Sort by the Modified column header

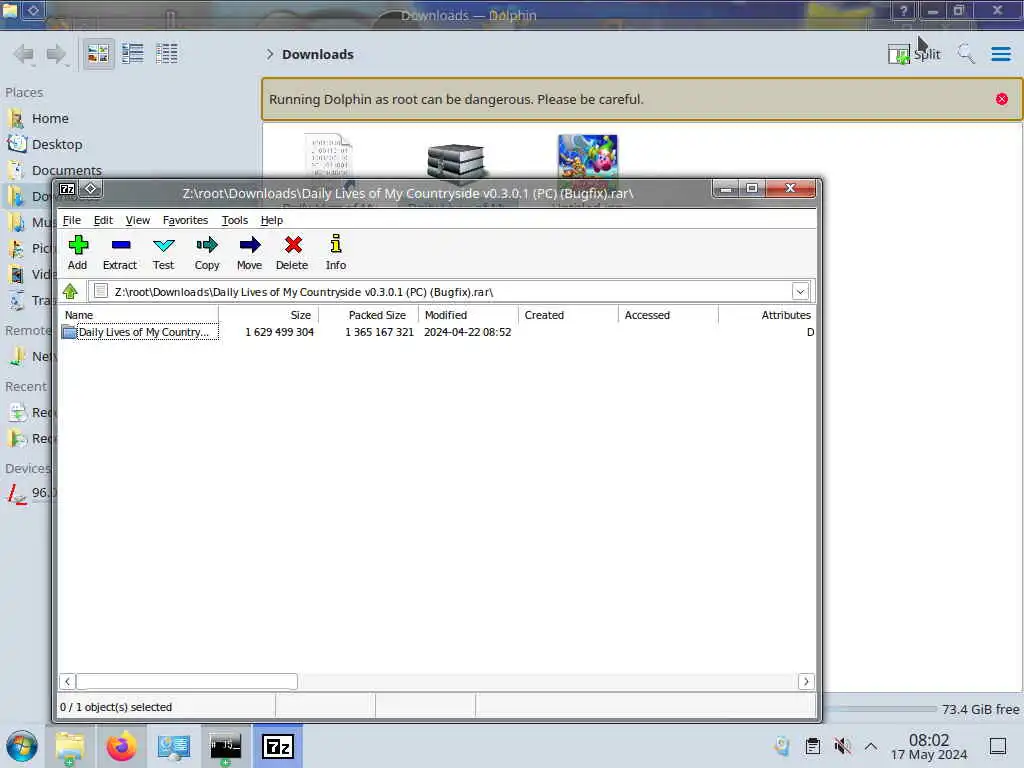click(x=468, y=315)
